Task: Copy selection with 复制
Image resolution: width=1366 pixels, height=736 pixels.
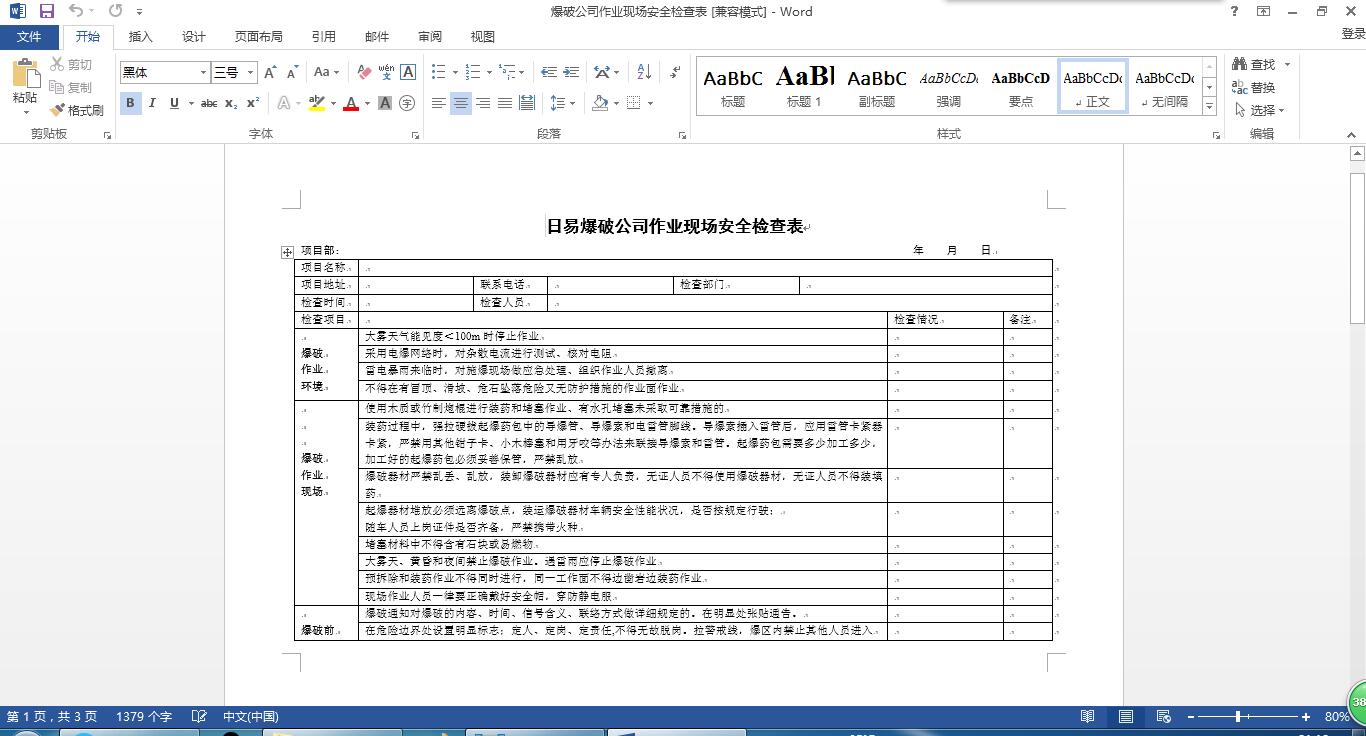Action: pyautogui.click(x=71, y=87)
